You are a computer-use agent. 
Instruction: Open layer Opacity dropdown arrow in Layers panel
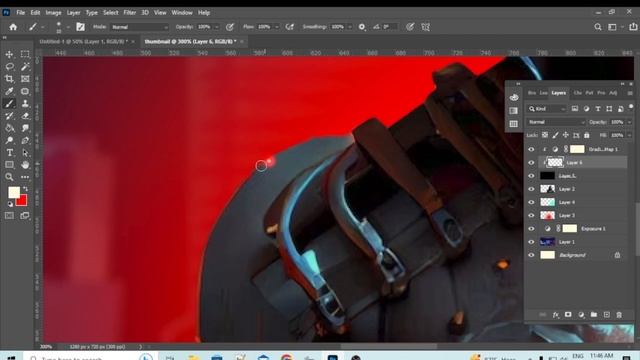(x=629, y=122)
